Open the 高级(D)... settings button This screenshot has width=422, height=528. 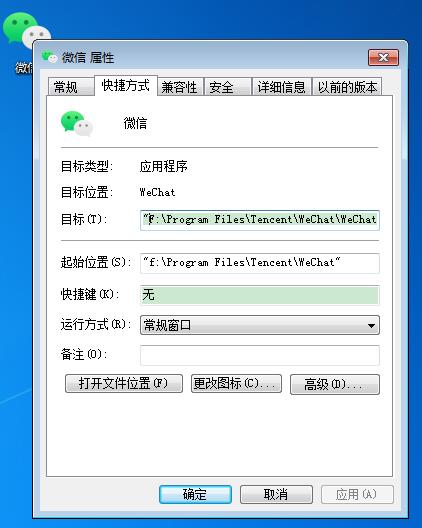pyautogui.click(x=335, y=384)
